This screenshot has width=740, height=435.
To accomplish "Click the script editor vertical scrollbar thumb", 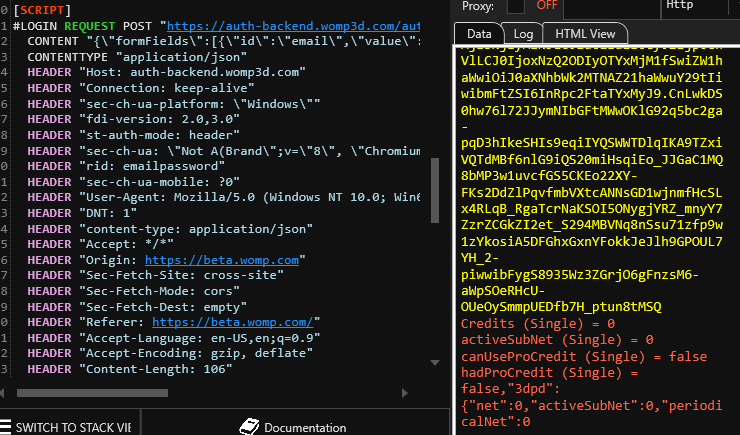I will point(435,190).
